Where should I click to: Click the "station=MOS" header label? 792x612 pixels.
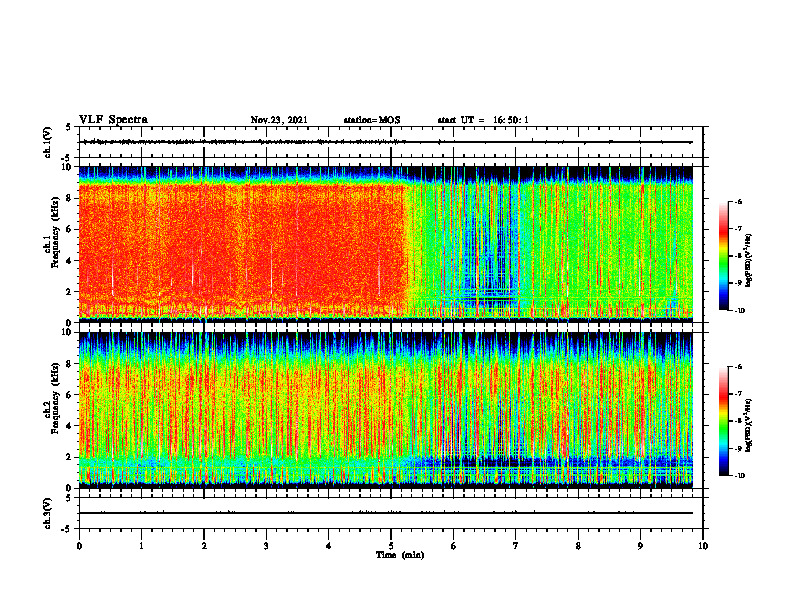coord(372,120)
